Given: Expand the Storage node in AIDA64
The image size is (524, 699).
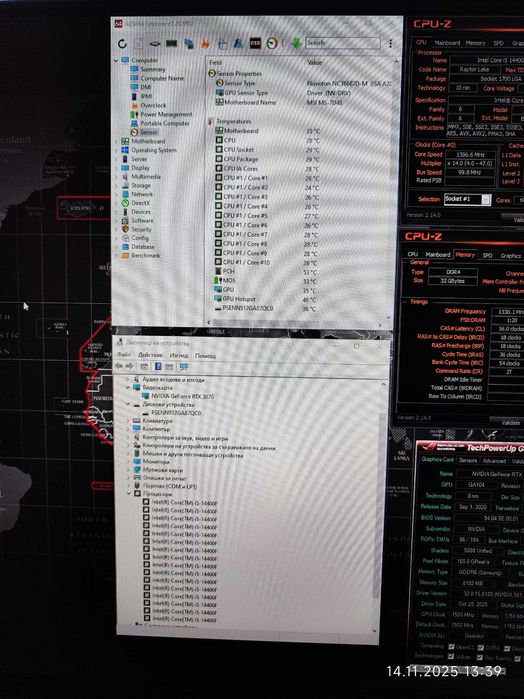Looking at the screenshot, I should 116,185.
